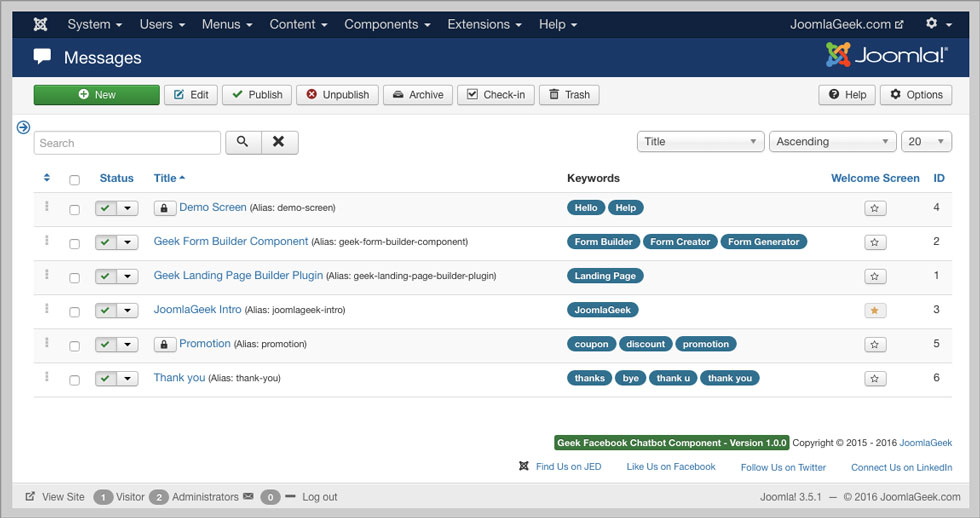Click the mail envelope icon in status bar

[248, 497]
